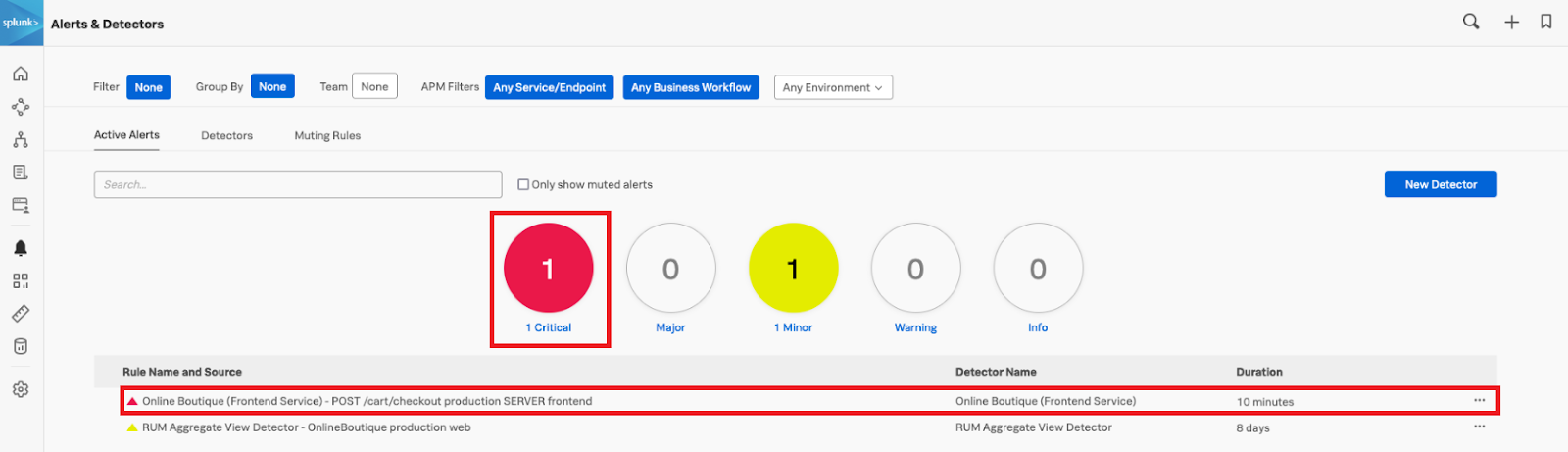Click Duration column header
The width and height of the screenshot is (1568, 452).
click(x=1259, y=372)
